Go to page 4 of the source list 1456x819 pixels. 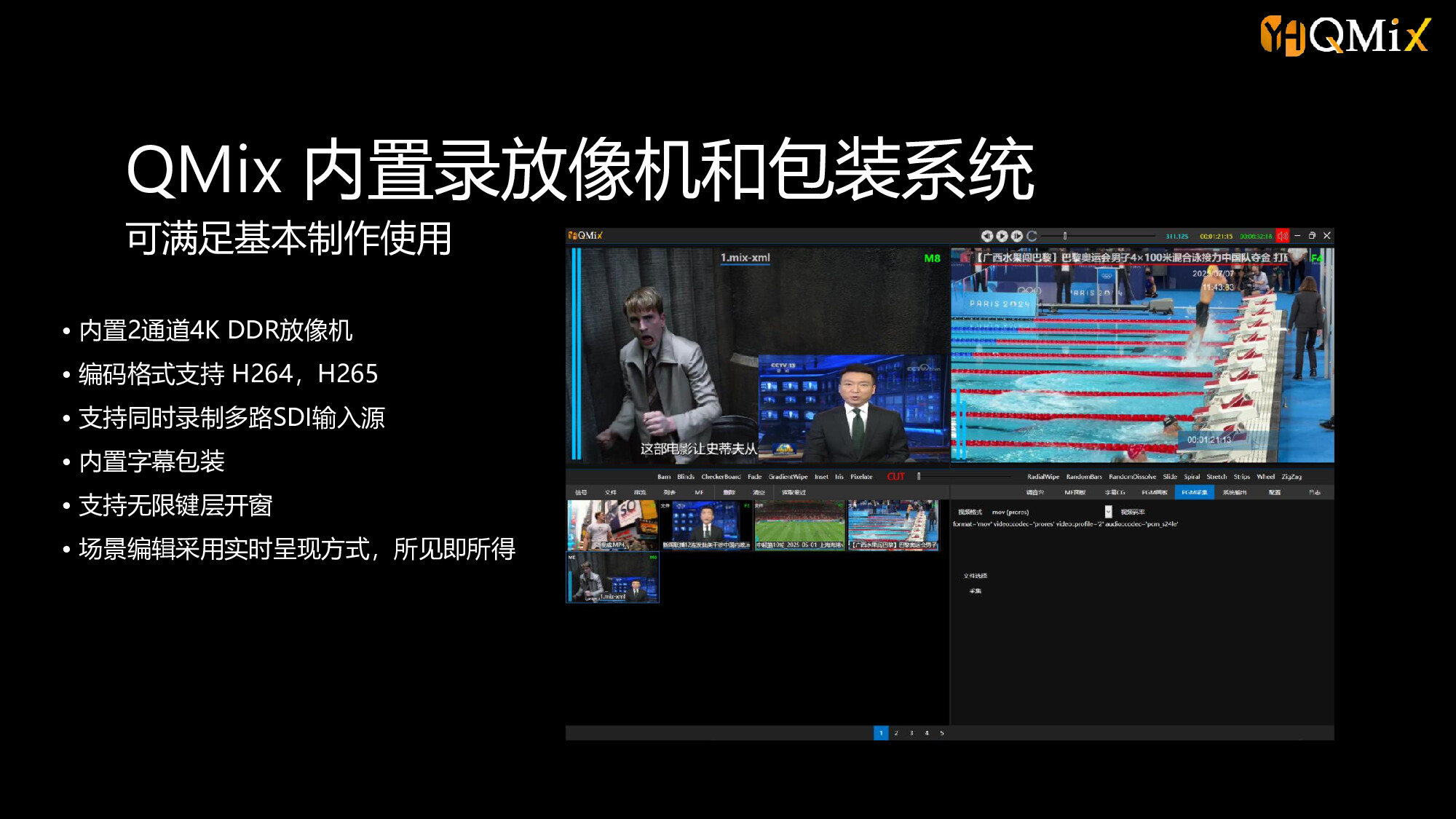[x=927, y=733]
